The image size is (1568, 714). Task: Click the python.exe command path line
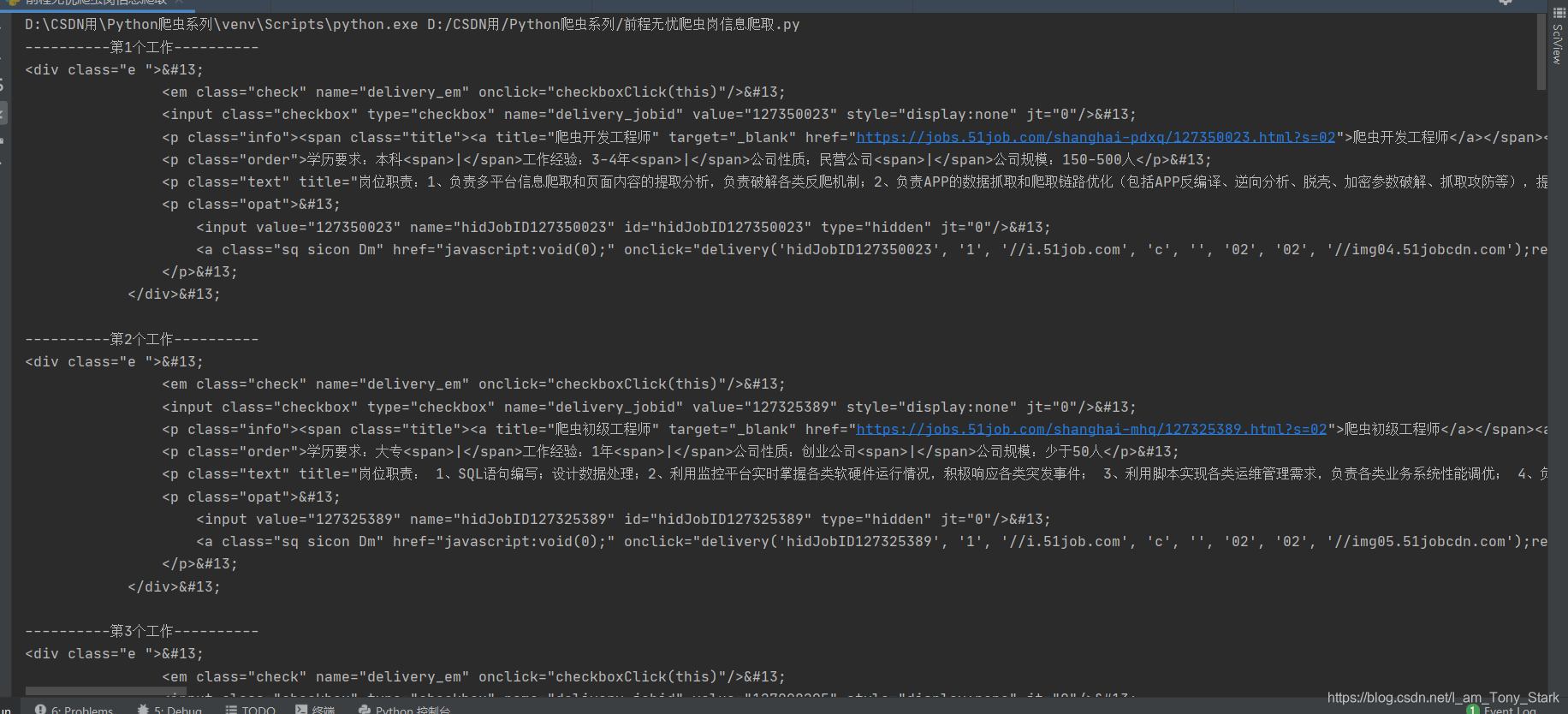(413, 24)
